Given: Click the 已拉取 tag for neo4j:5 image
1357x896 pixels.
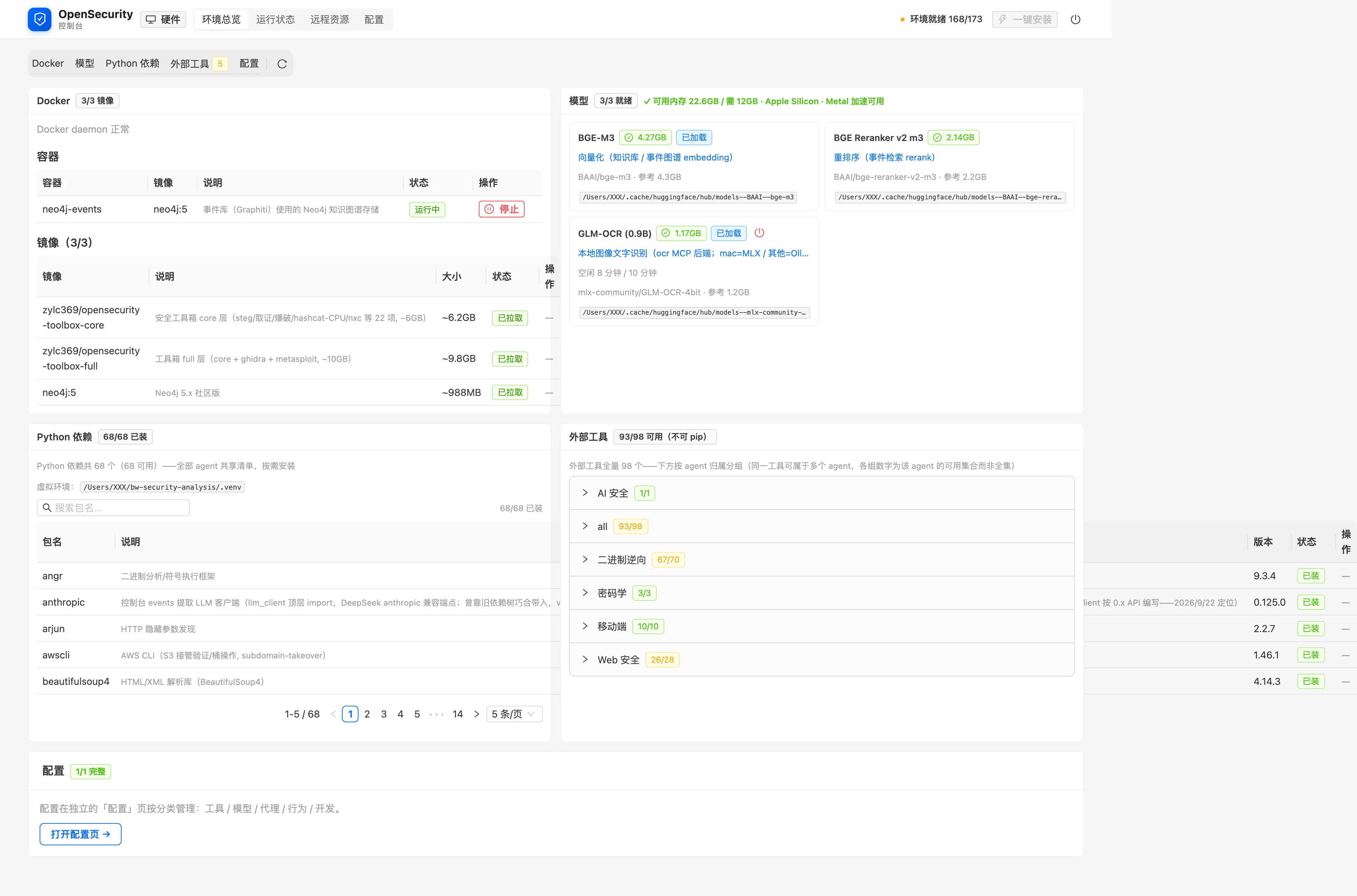Looking at the screenshot, I should pyautogui.click(x=510, y=392).
